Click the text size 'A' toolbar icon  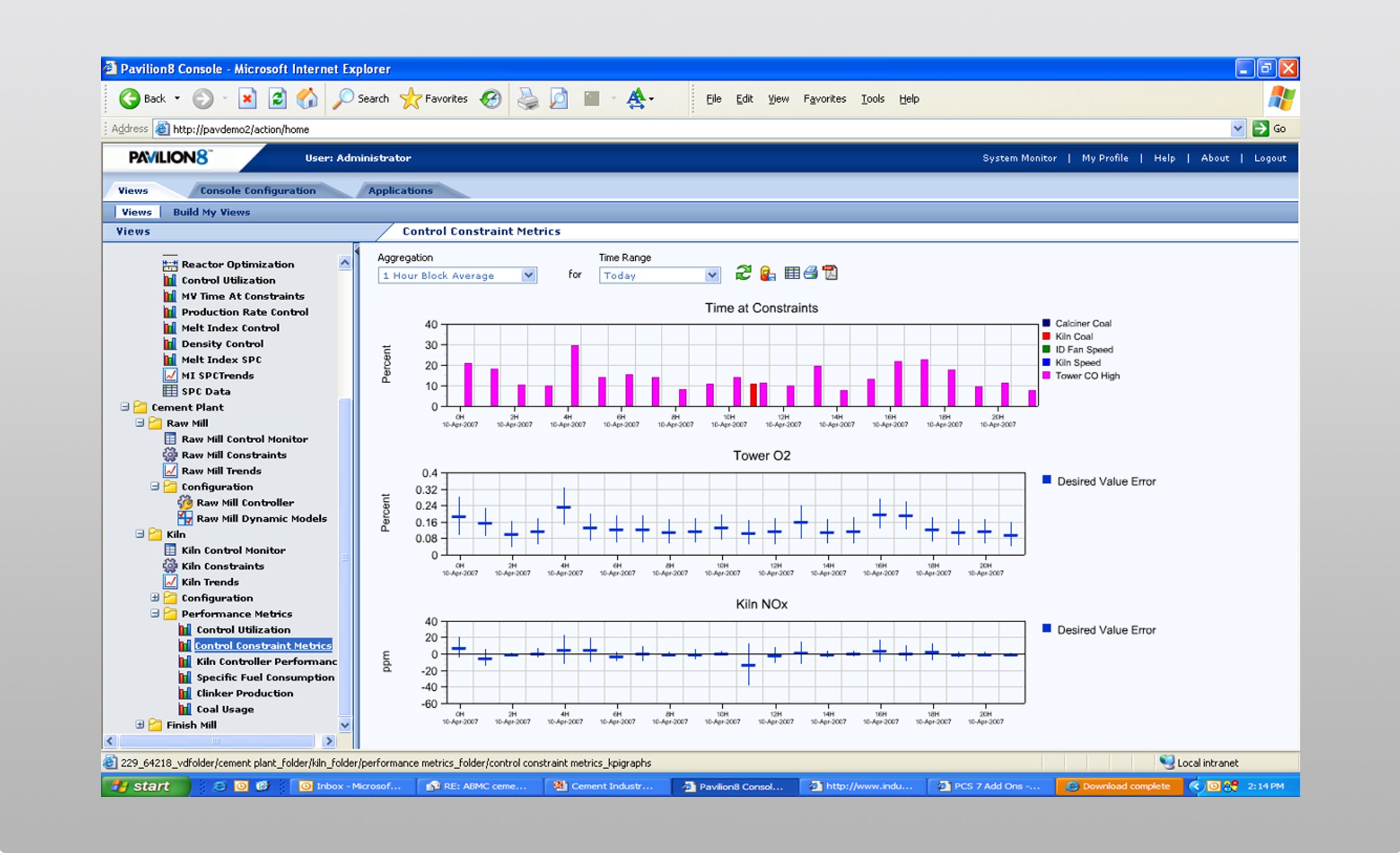(636, 99)
